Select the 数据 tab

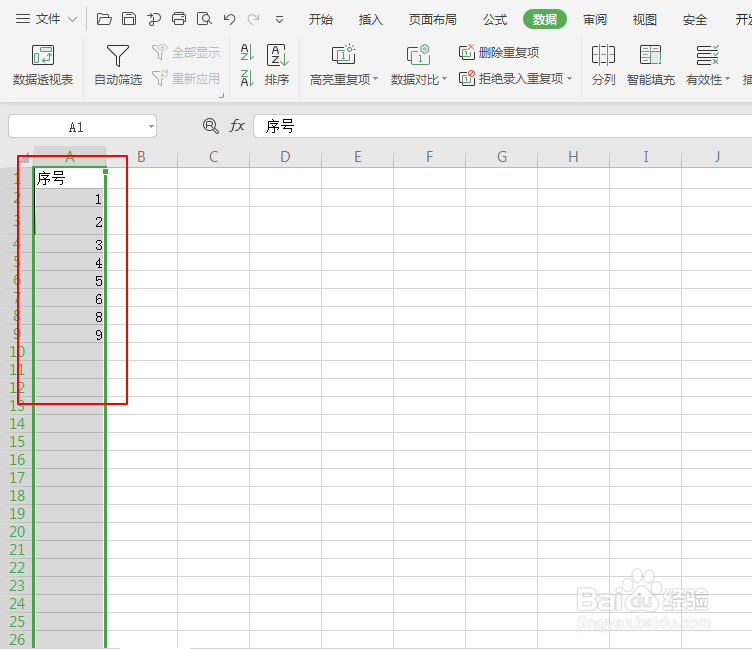[x=545, y=20]
